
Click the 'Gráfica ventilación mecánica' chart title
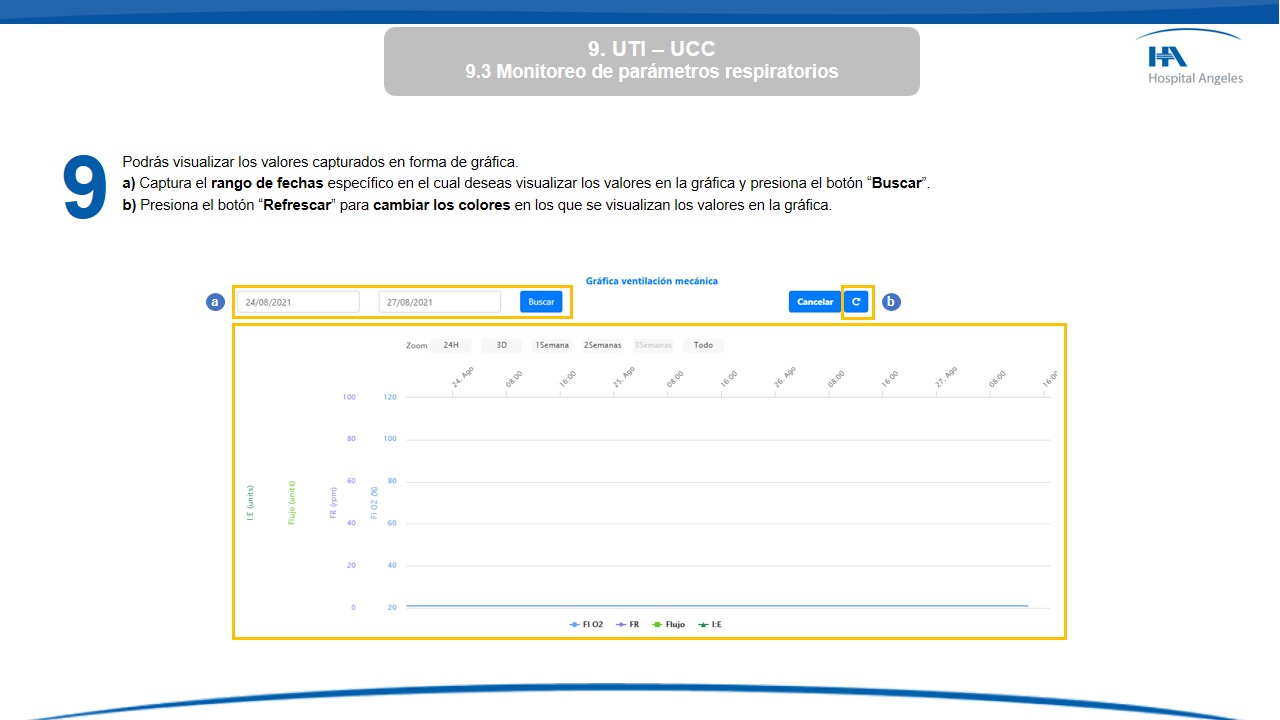(651, 281)
